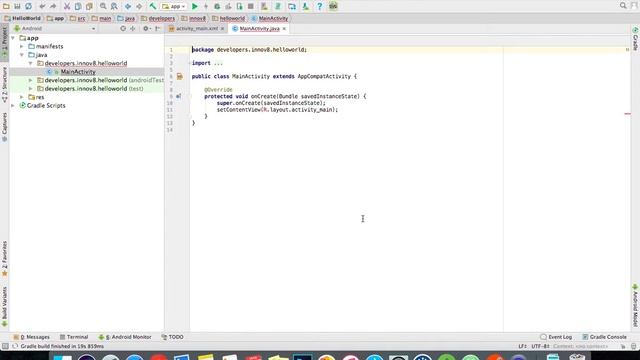Screen dimensions: 640x360
Task: Click the Copy toolbar icon
Action: (78, 6)
